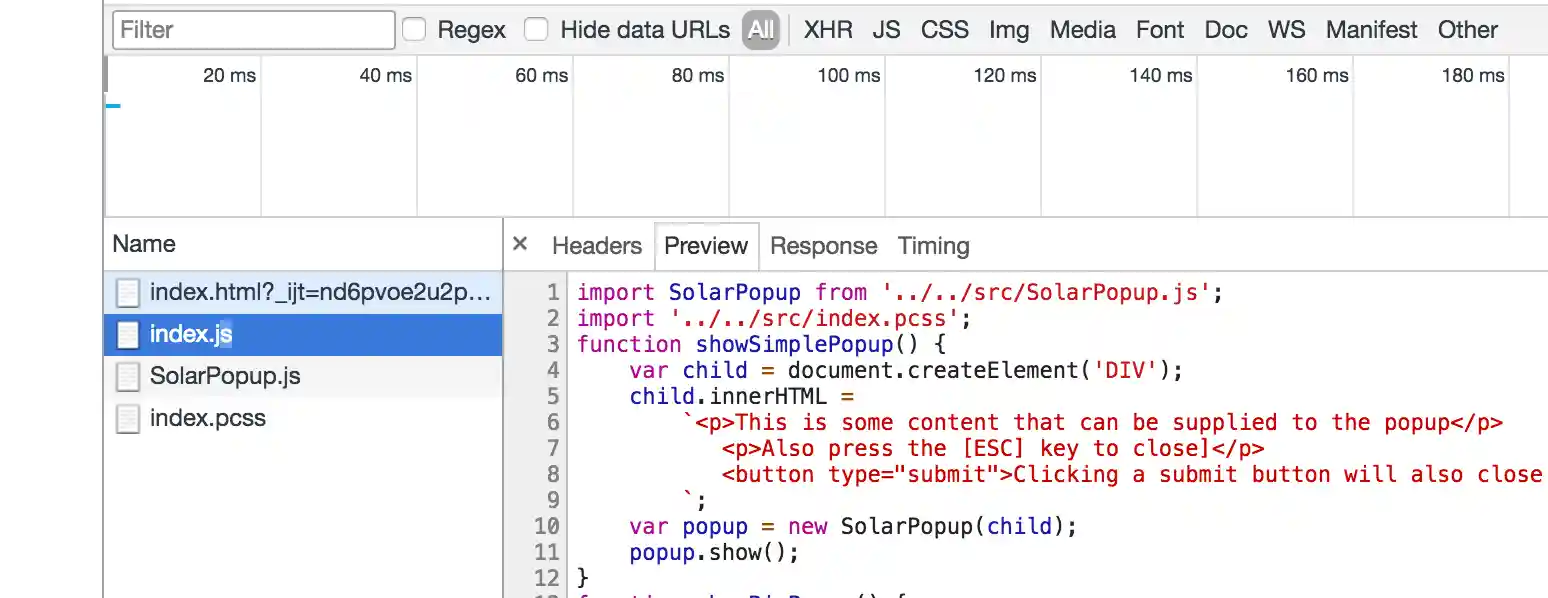Image resolution: width=1548 pixels, height=598 pixels.
Task: Click the SolarPopup.js file icon
Action: point(127,376)
